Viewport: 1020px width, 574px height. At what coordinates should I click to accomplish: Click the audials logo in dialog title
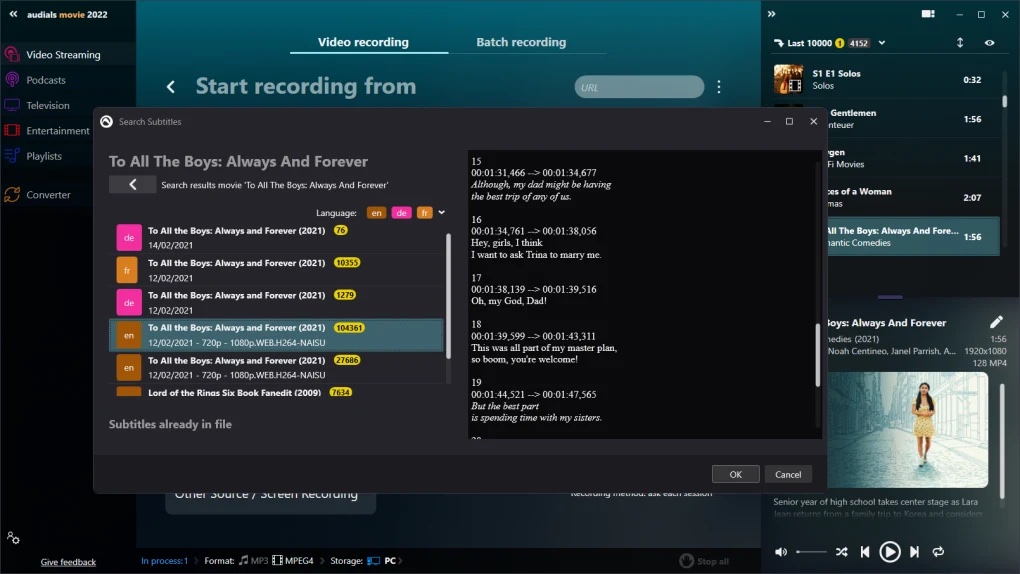click(106, 122)
